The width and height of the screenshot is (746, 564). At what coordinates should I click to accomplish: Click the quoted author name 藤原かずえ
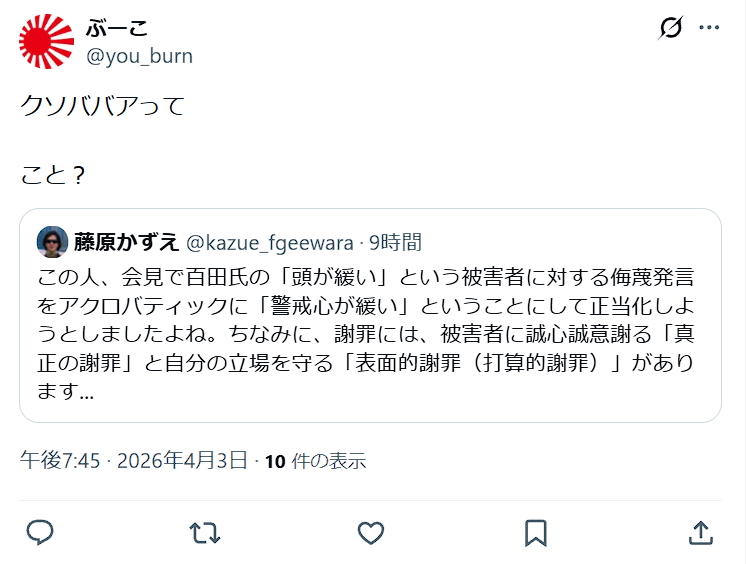click(x=126, y=242)
